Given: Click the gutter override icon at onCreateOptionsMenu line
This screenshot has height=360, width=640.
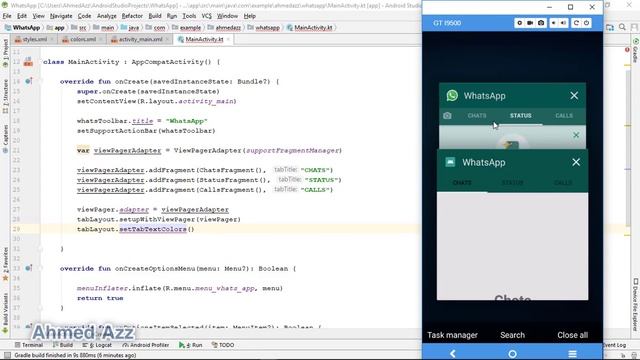Looking at the screenshot, I should point(29,268).
